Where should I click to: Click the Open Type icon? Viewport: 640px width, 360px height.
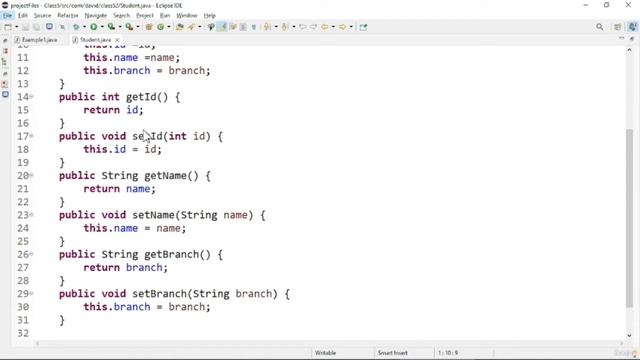click(180, 27)
